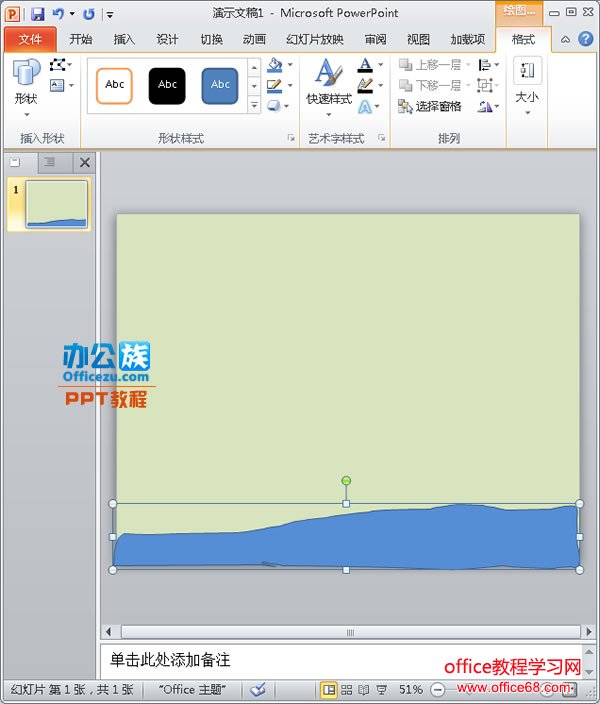This screenshot has height=704, width=600.
Task: Apply blue filled Abc shape style
Action: click(220, 85)
